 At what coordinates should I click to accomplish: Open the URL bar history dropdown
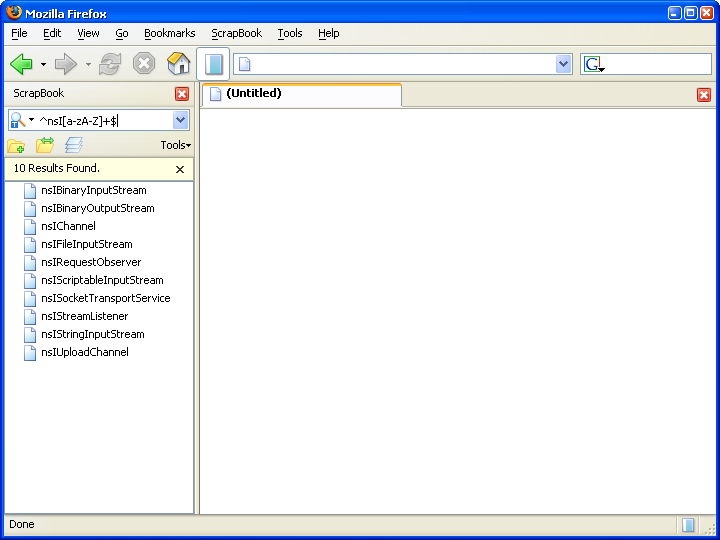[x=562, y=64]
